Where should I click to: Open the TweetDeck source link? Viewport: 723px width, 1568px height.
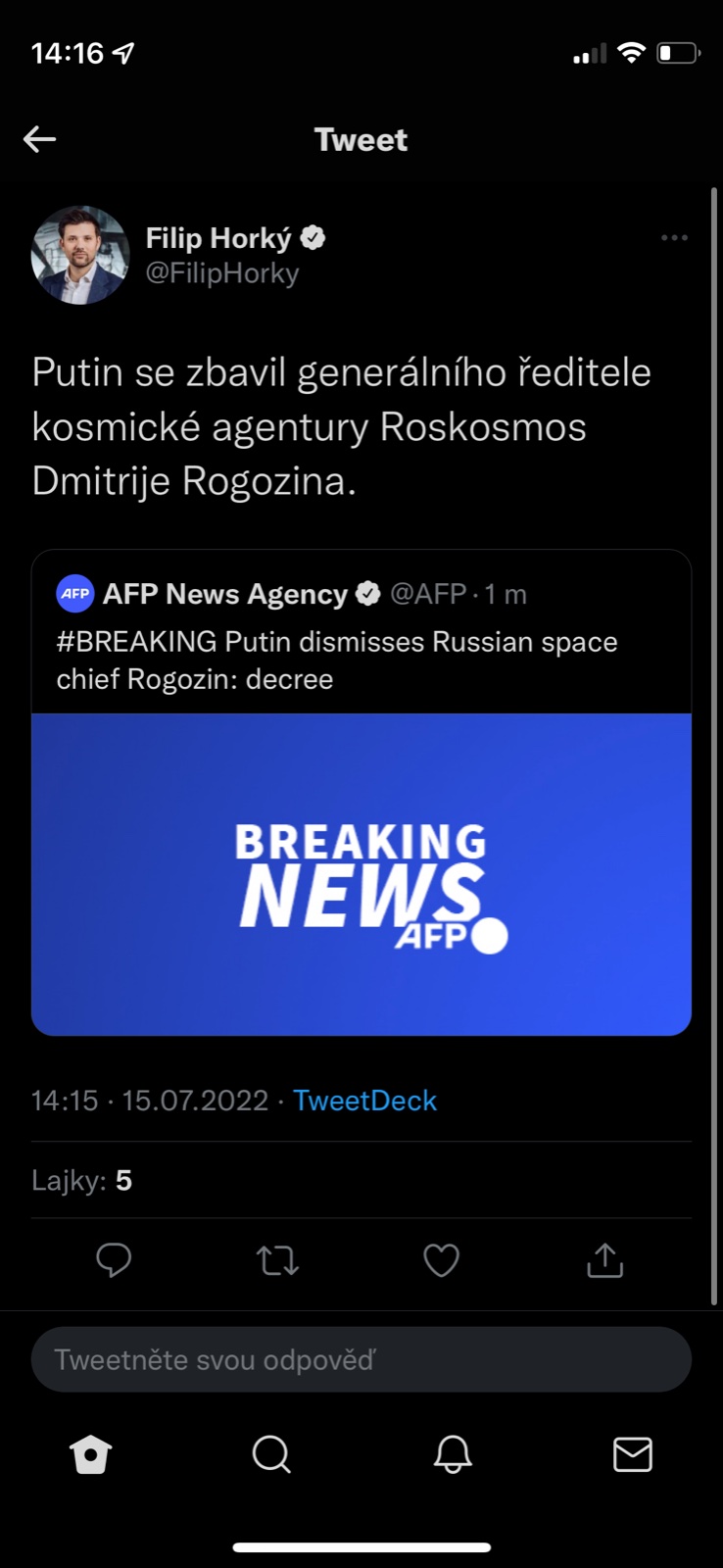pos(364,1101)
